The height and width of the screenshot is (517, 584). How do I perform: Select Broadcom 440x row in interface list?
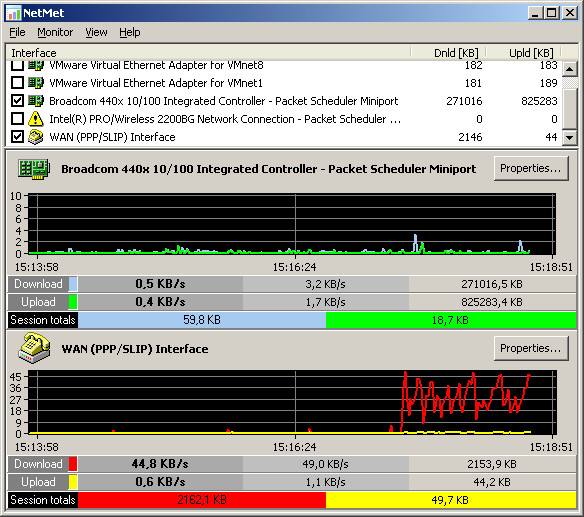coord(223,101)
